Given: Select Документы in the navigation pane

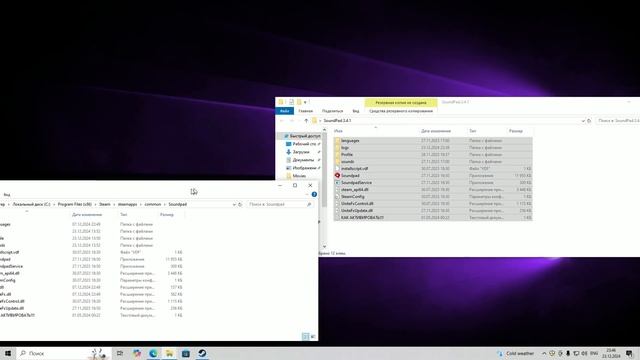Looking at the screenshot, I should [303, 160].
